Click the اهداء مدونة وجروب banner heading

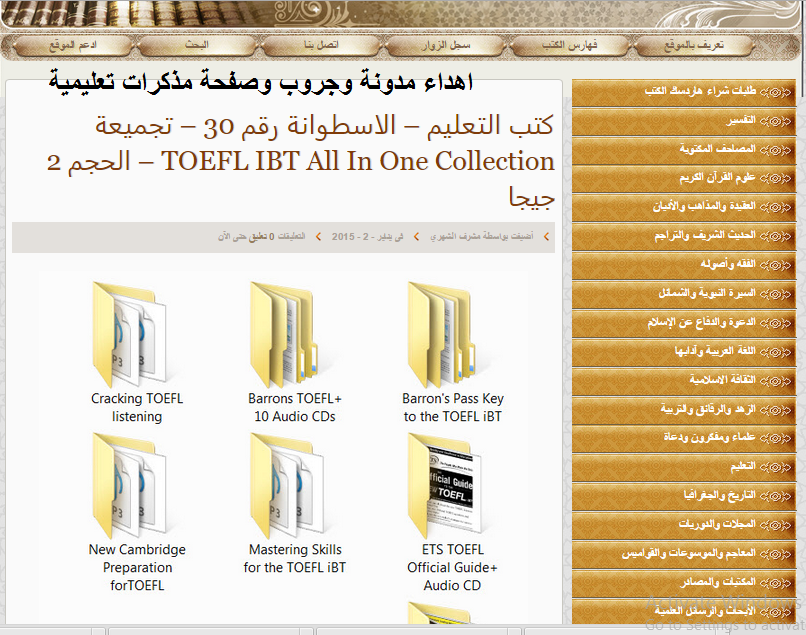tap(261, 82)
